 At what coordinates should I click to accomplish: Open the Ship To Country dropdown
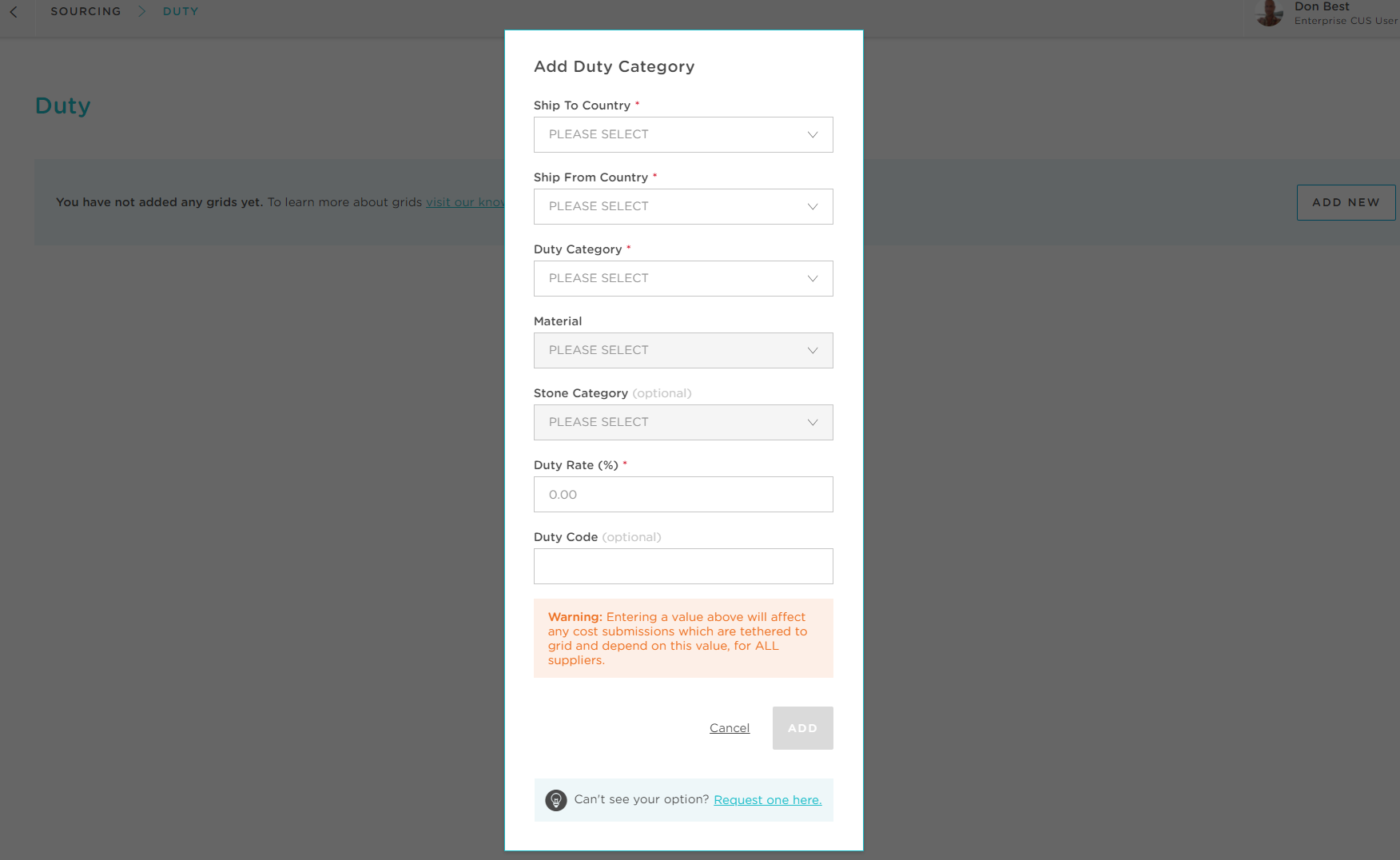click(683, 134)
